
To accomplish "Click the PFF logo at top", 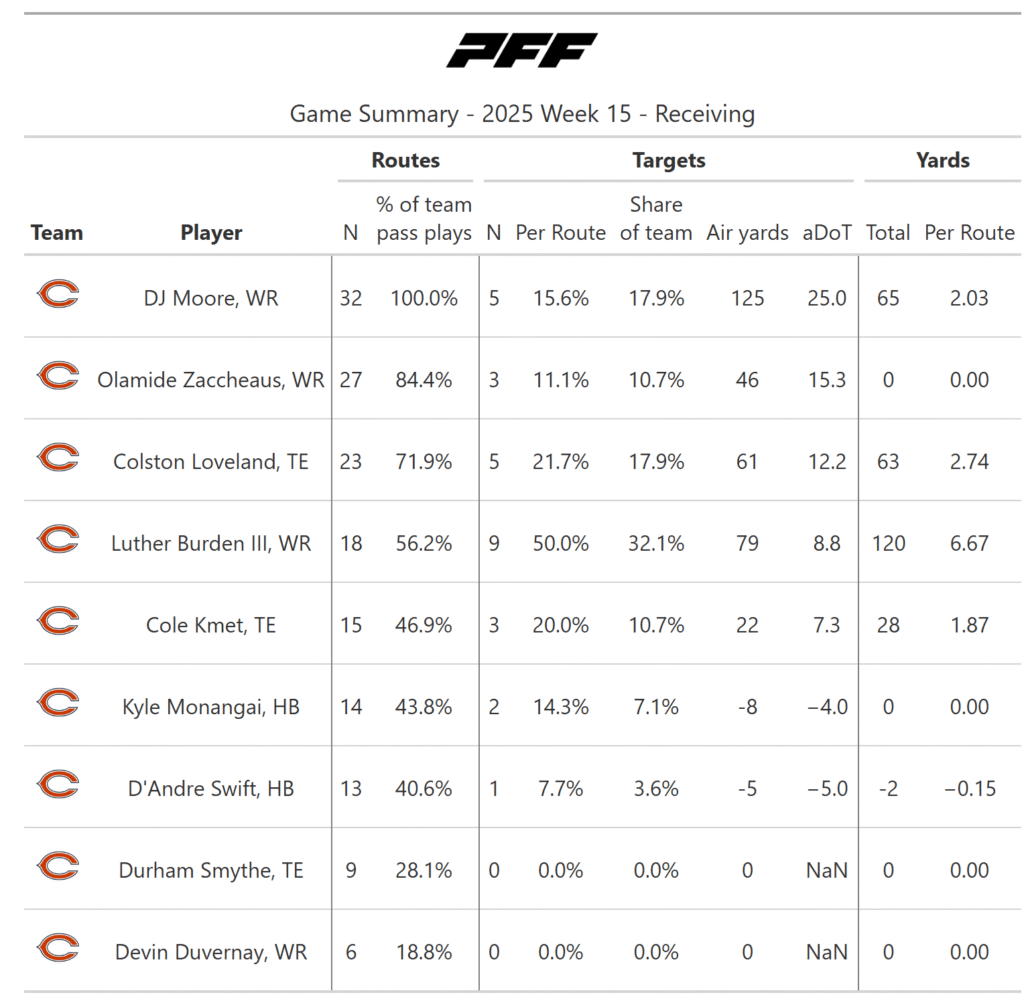I will [x=521, y=51].
